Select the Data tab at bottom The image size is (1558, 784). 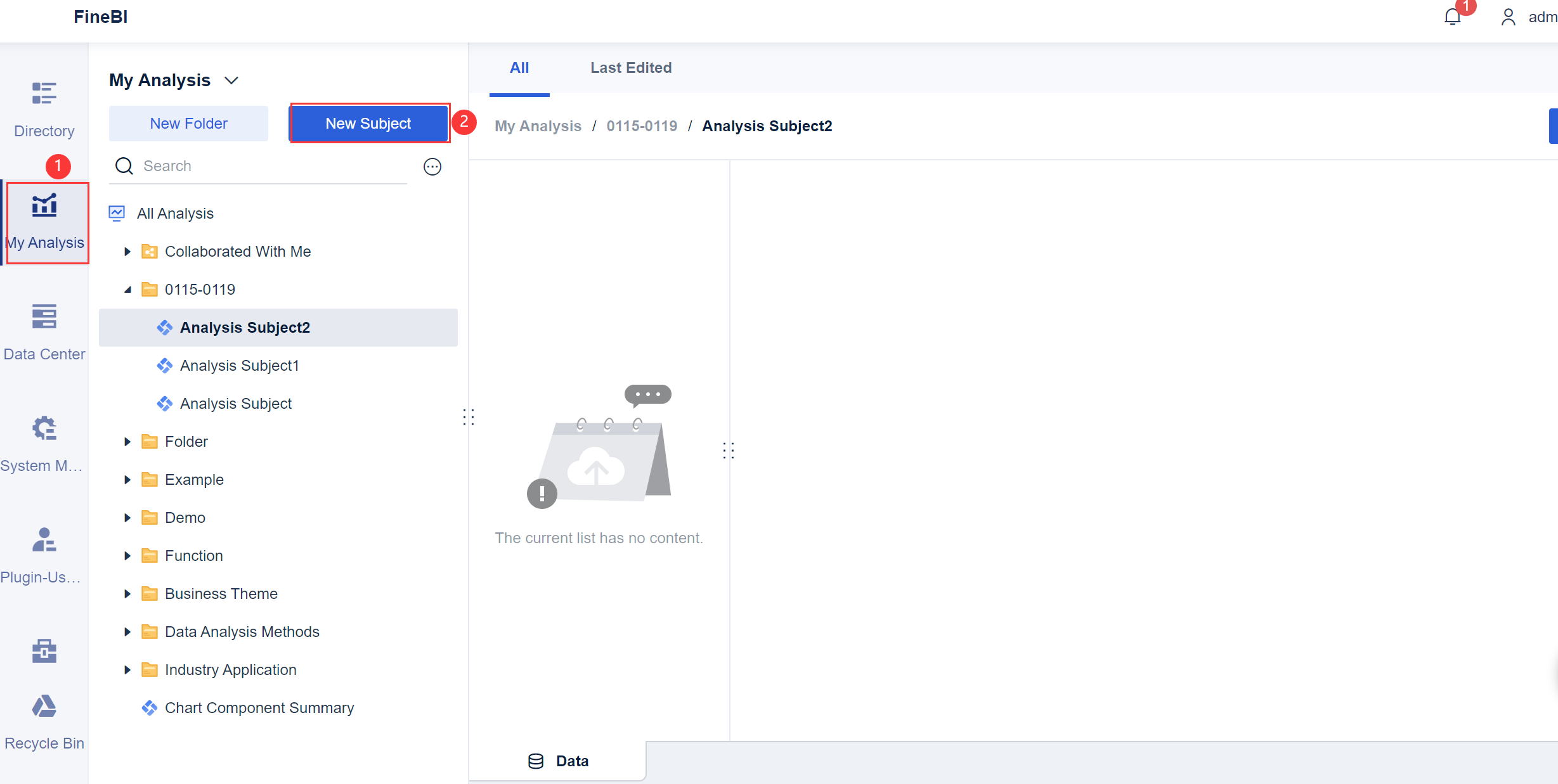pos(559,761)
